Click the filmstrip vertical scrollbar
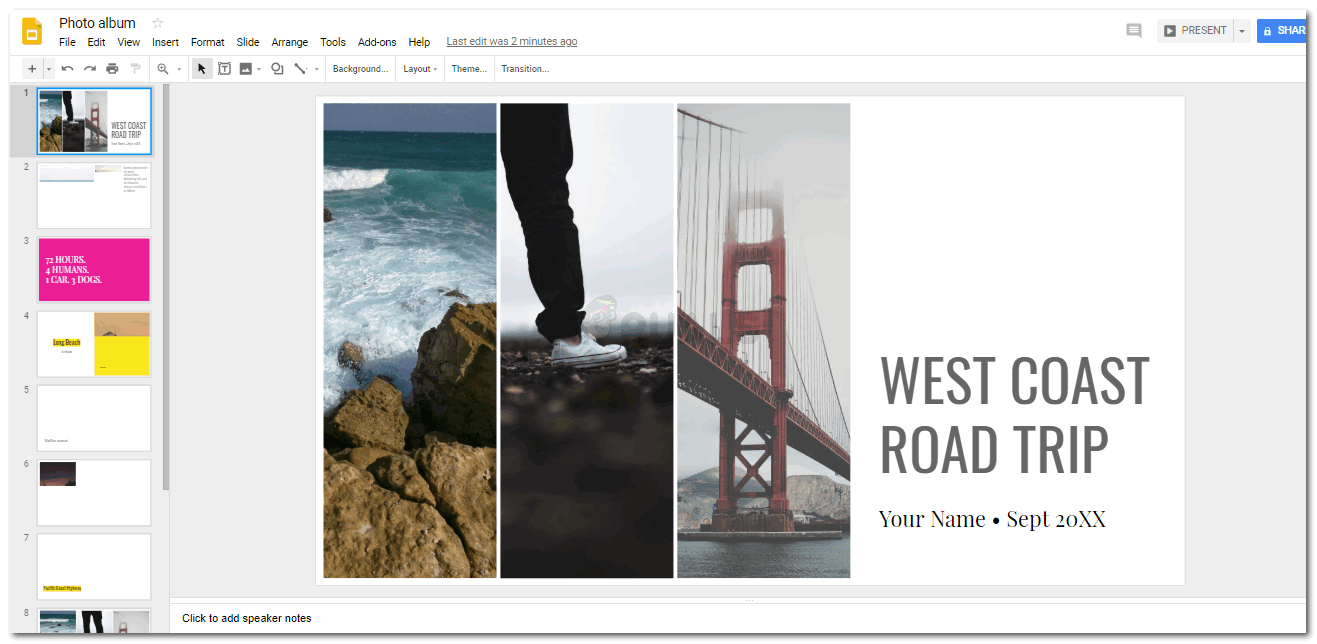Image resolution: width=1317 pixels, height=644 pixels. (x=166, y=288)
